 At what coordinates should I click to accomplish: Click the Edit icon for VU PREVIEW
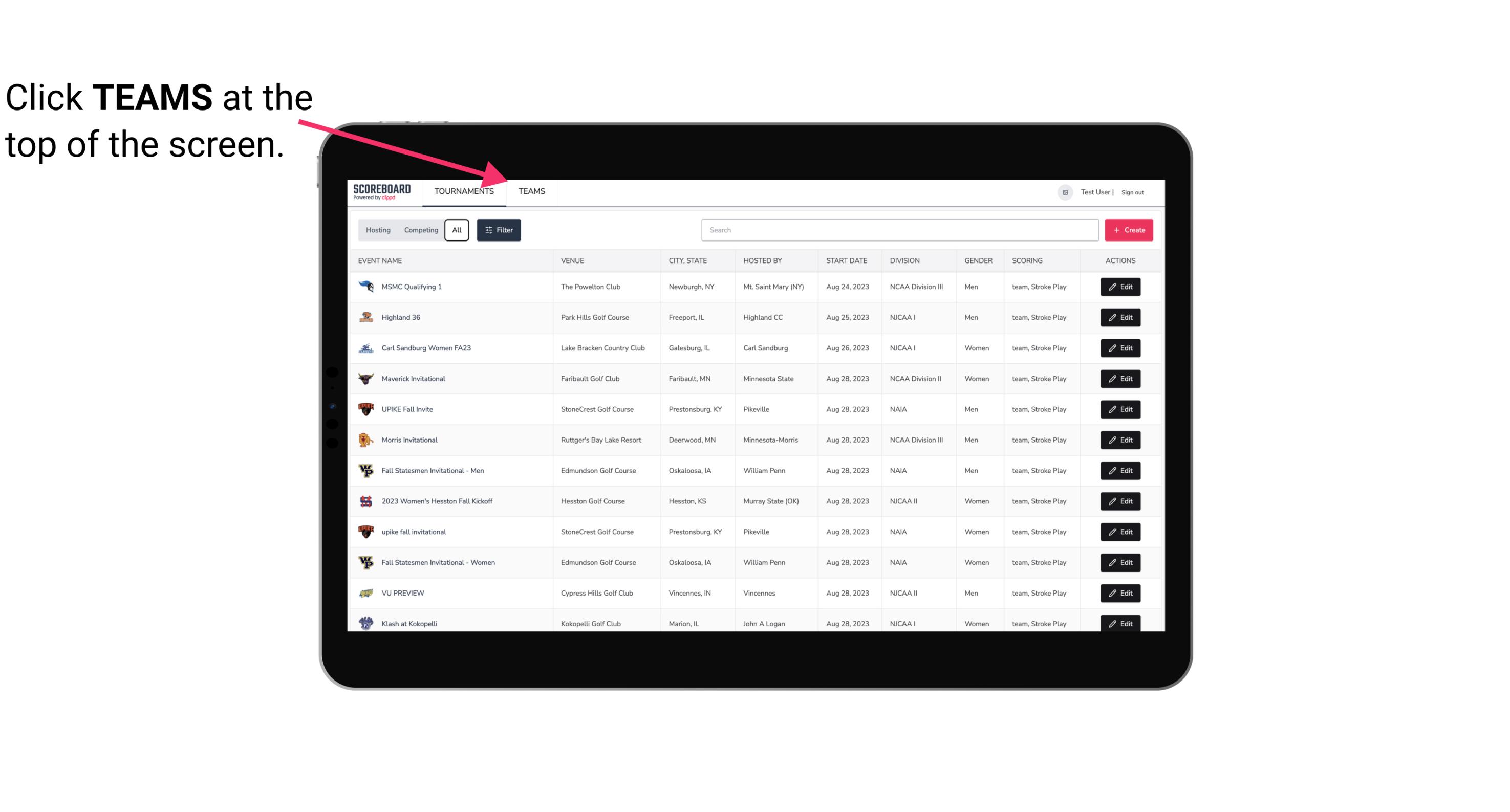1121,592
